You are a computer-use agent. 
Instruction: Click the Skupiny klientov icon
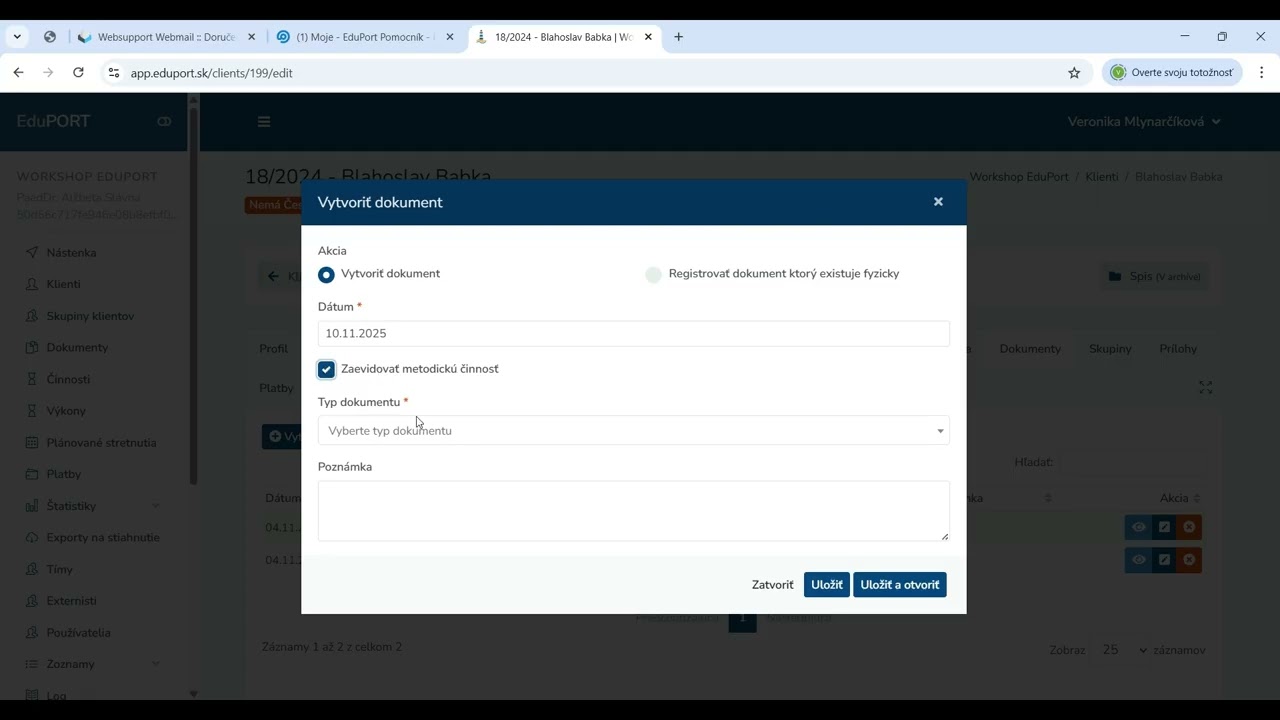click(32, 316)
